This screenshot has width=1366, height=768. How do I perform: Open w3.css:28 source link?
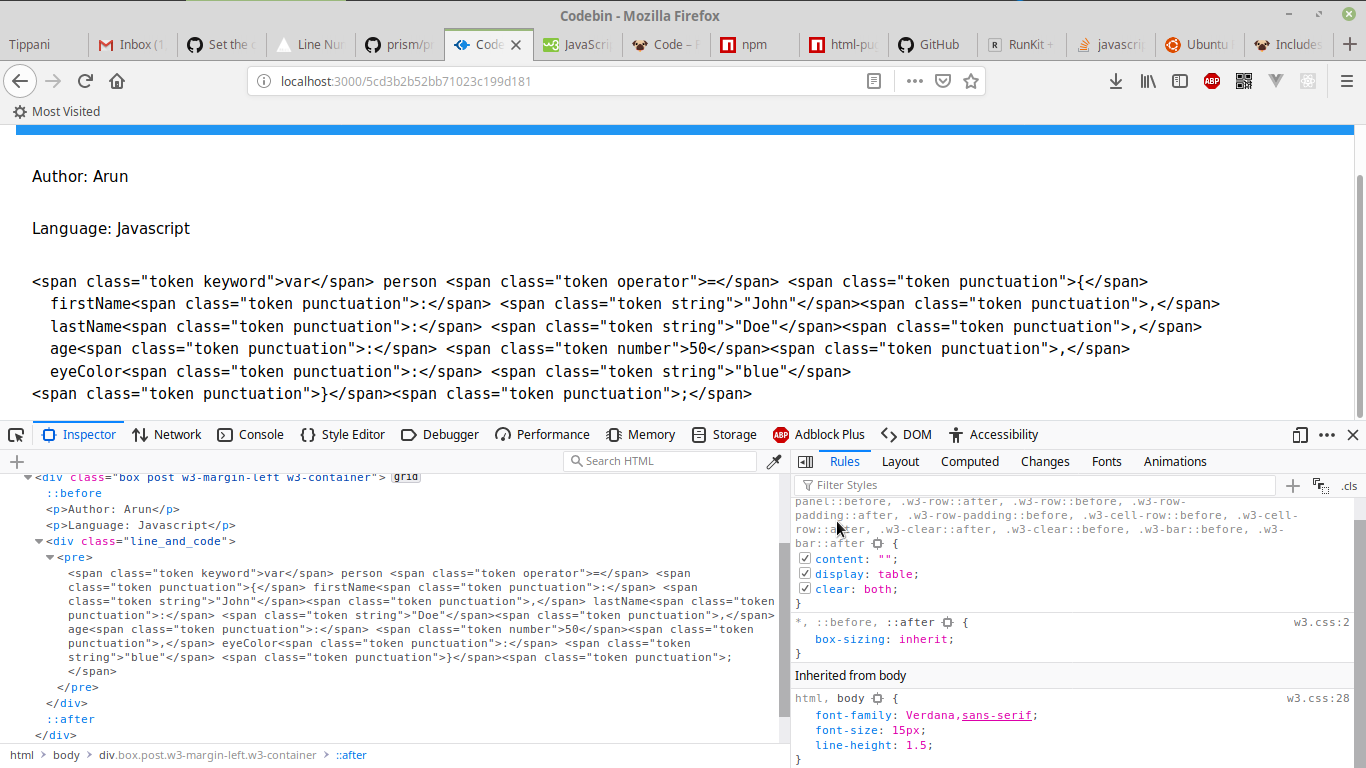tap(1318, 698)
